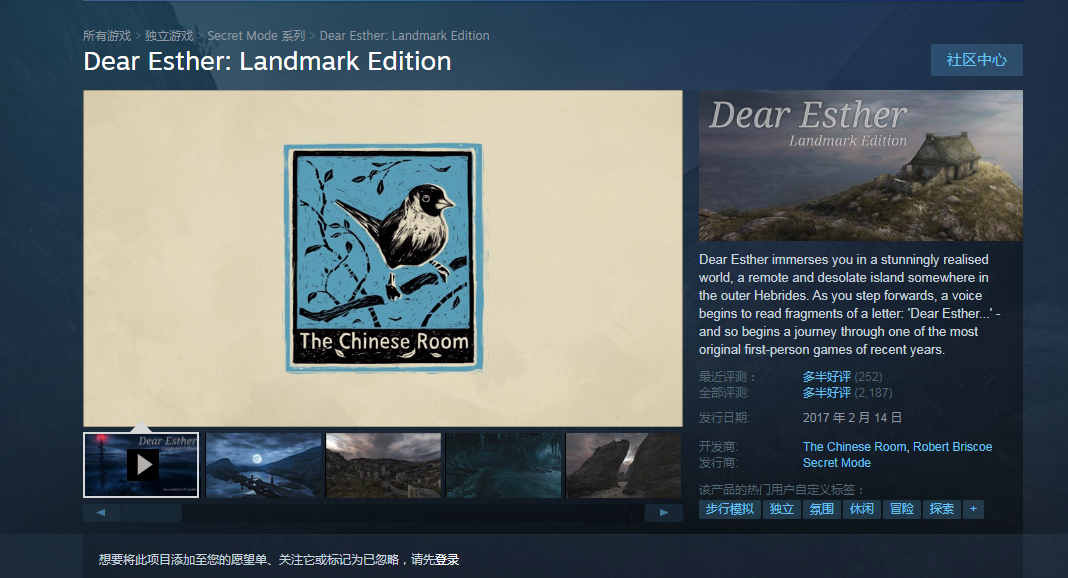Select the 氛围 tag

(x=821, y=509)
